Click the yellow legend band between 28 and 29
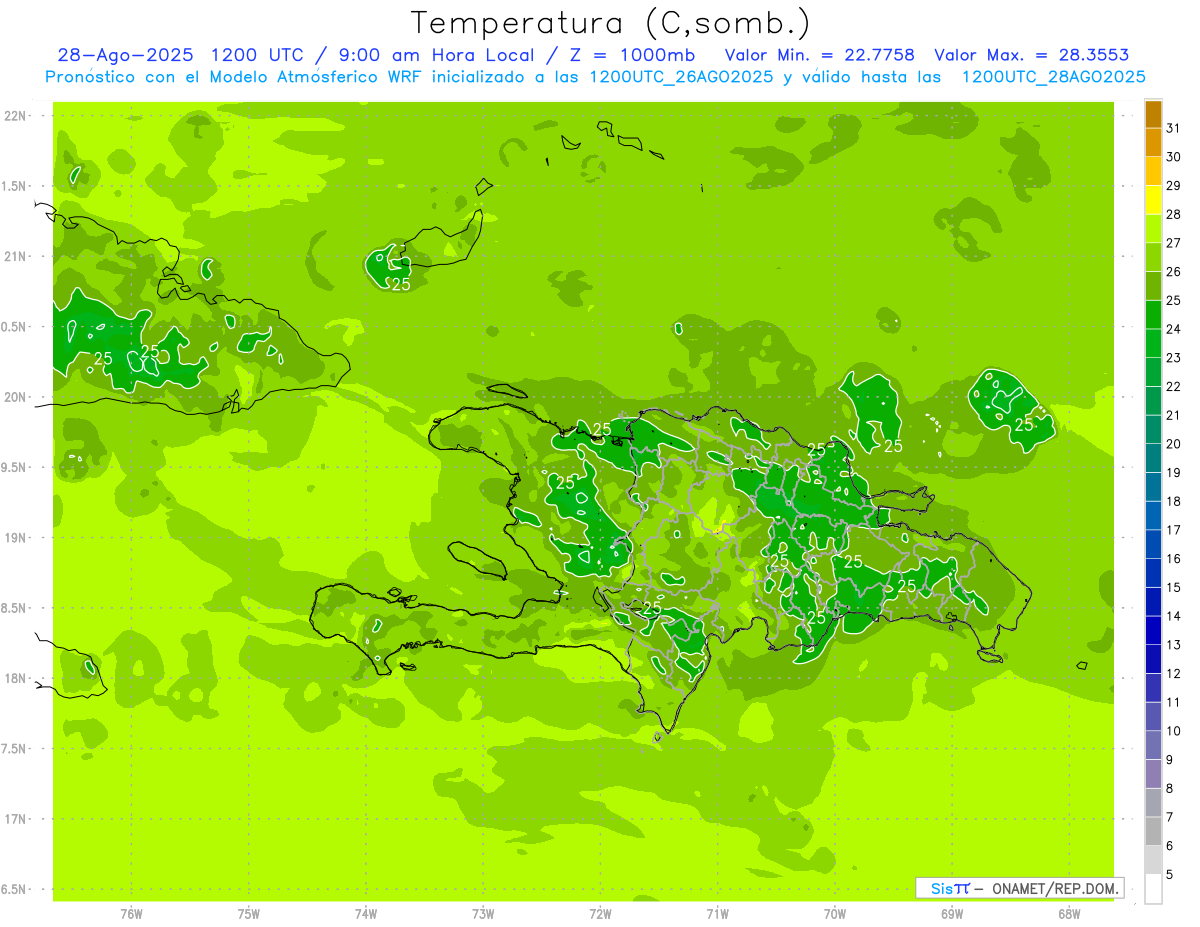This screenshot has height=927, width=1200. (1153, 200)
